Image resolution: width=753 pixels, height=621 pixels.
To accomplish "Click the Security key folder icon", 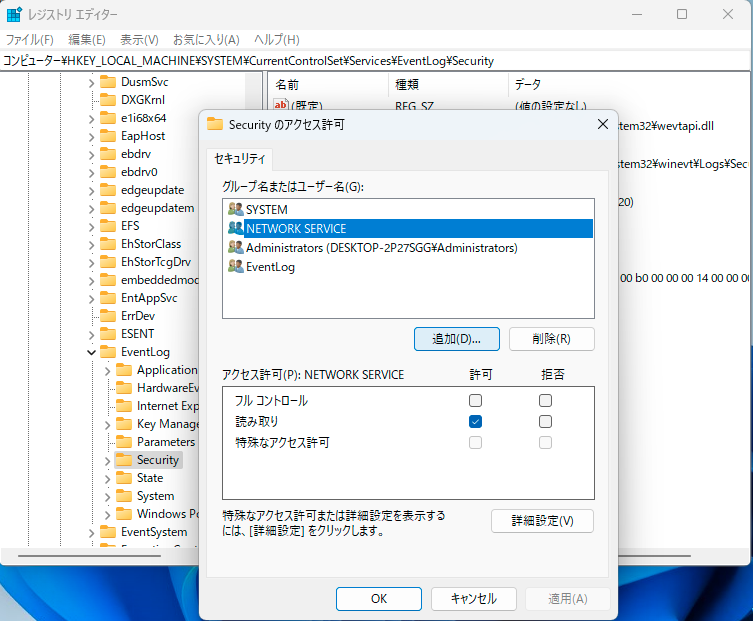I will click(x=124, y=460).
